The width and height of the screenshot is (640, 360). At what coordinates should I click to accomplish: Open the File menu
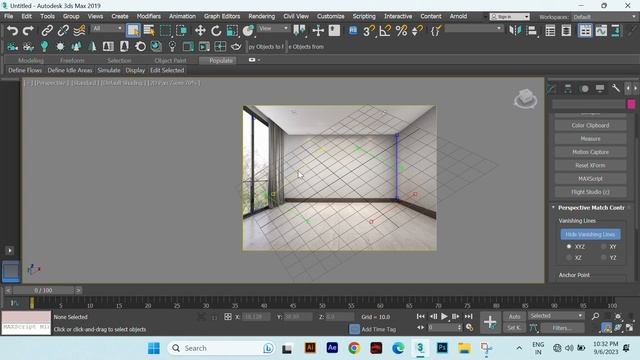[x=9, y=16]
